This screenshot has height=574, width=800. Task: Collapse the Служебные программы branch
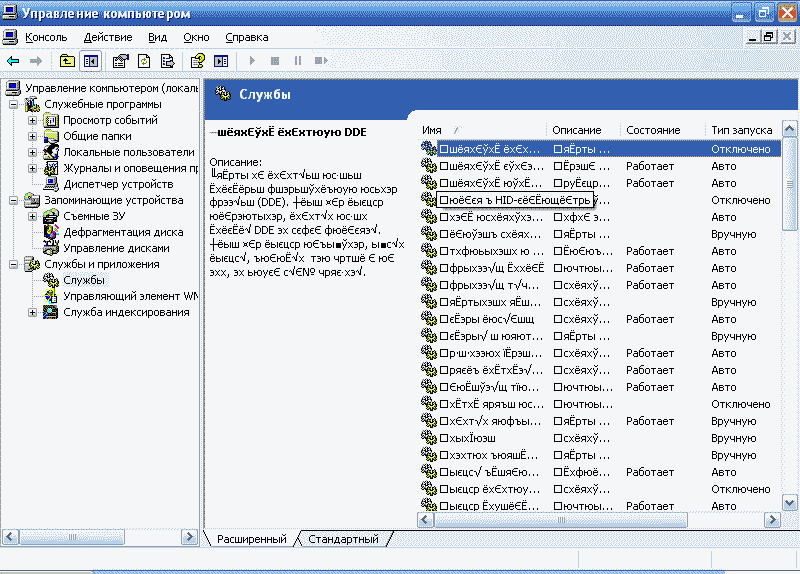[14, 105]
